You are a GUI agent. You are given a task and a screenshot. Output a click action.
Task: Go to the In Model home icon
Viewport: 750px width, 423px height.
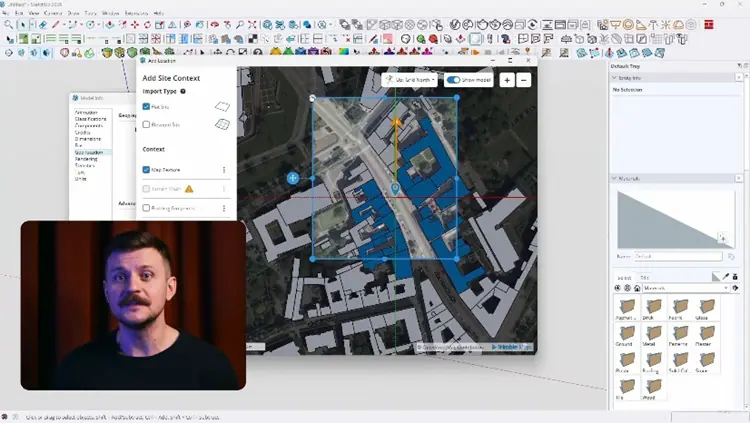637,288
